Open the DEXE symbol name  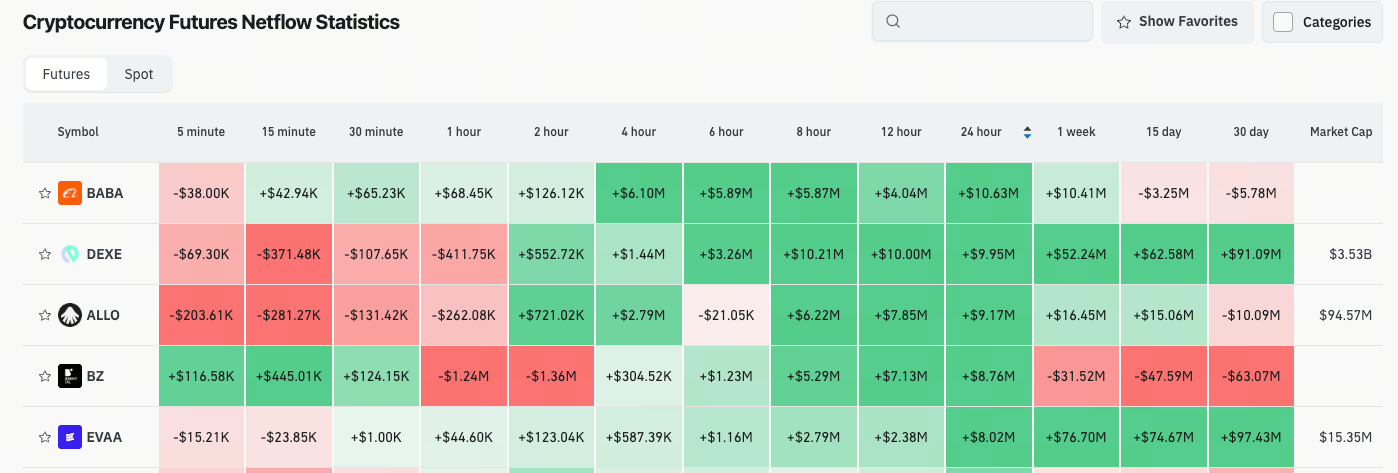click(104, 254)
